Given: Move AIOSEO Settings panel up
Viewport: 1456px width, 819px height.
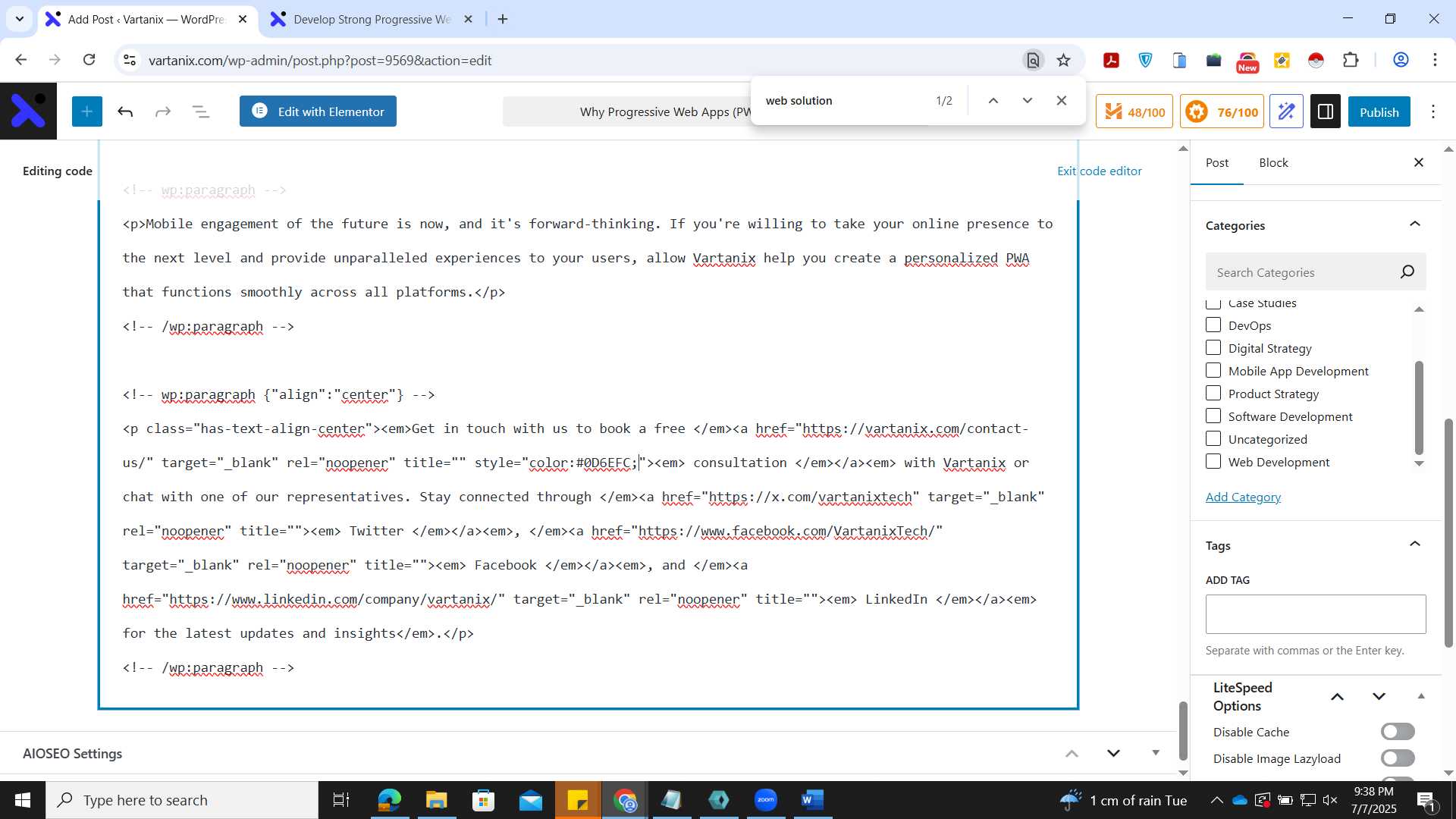Looking at the screenshot, I should coord(1072,753).
